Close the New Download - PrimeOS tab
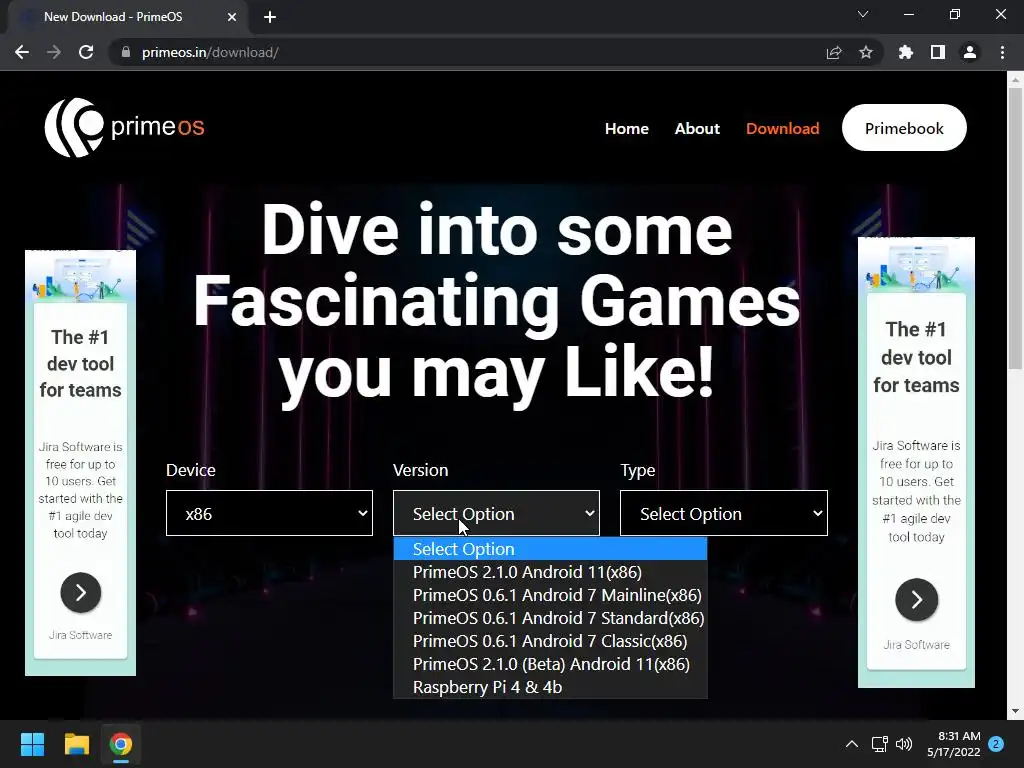The image size is (1024, 768). [232, 17]
